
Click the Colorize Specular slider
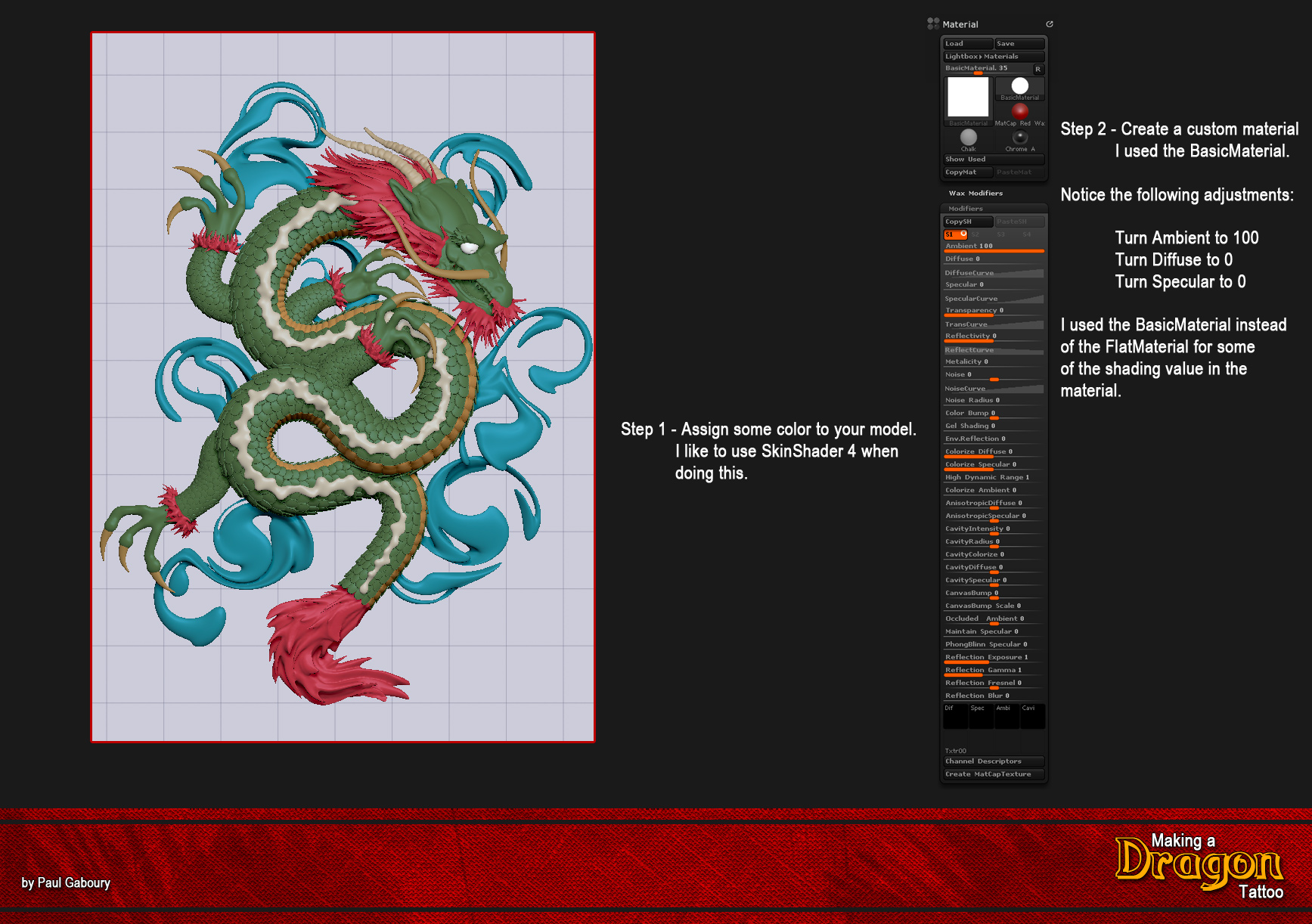pos(994,465)
